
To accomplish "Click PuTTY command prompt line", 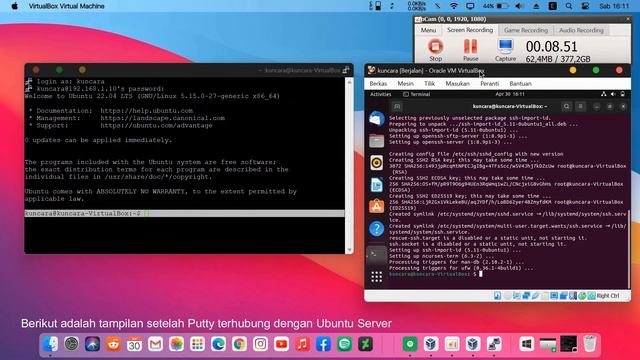I will 184,213.
